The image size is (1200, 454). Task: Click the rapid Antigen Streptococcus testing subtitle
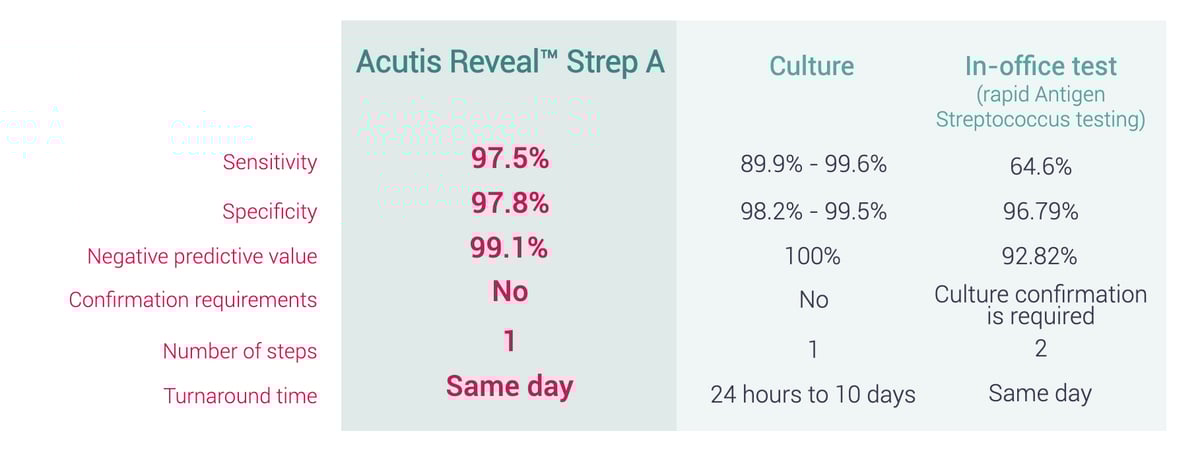1040,108
